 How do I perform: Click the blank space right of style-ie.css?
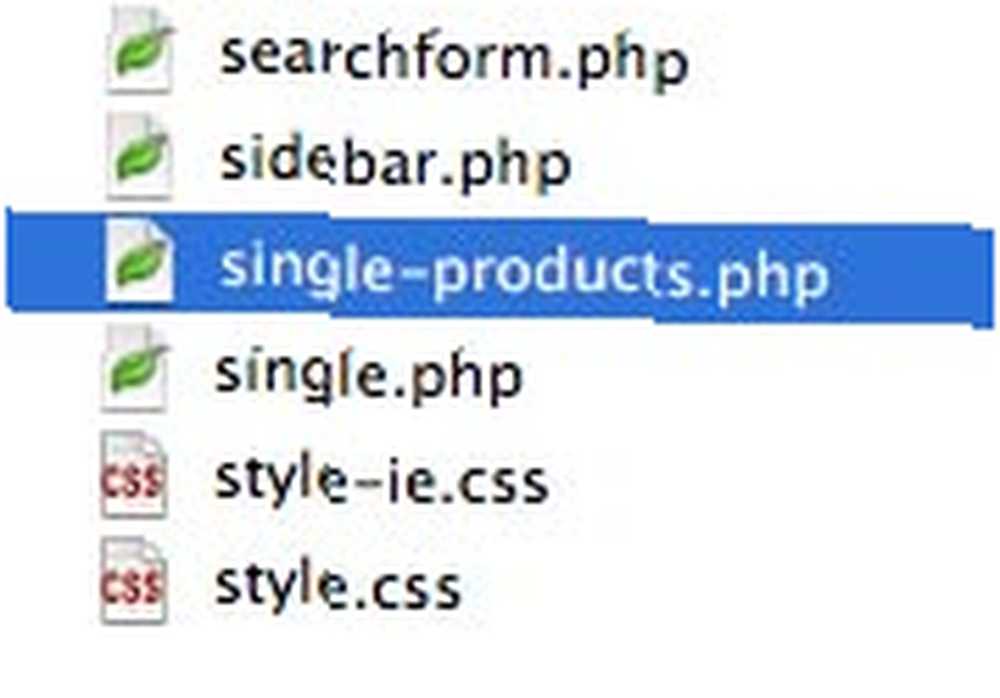pos(772,480)
